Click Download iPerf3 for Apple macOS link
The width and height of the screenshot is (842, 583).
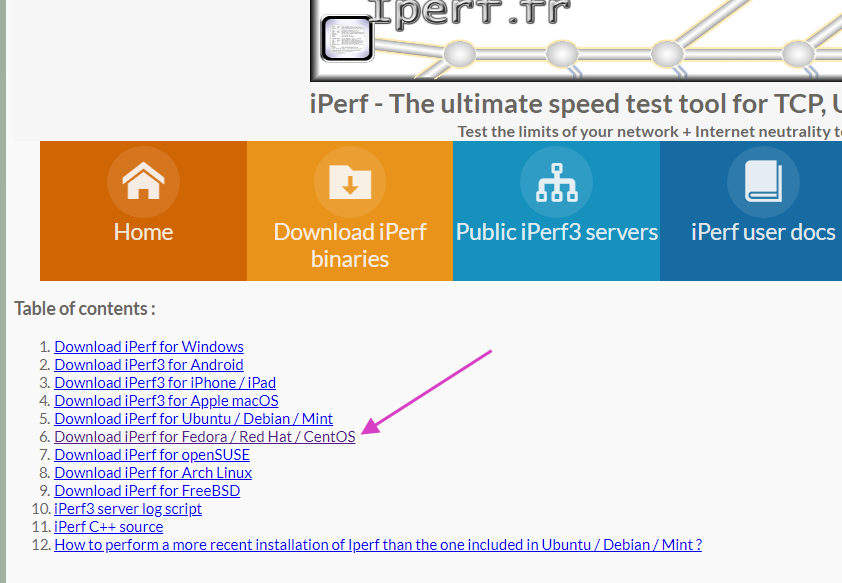click(166, 400)
